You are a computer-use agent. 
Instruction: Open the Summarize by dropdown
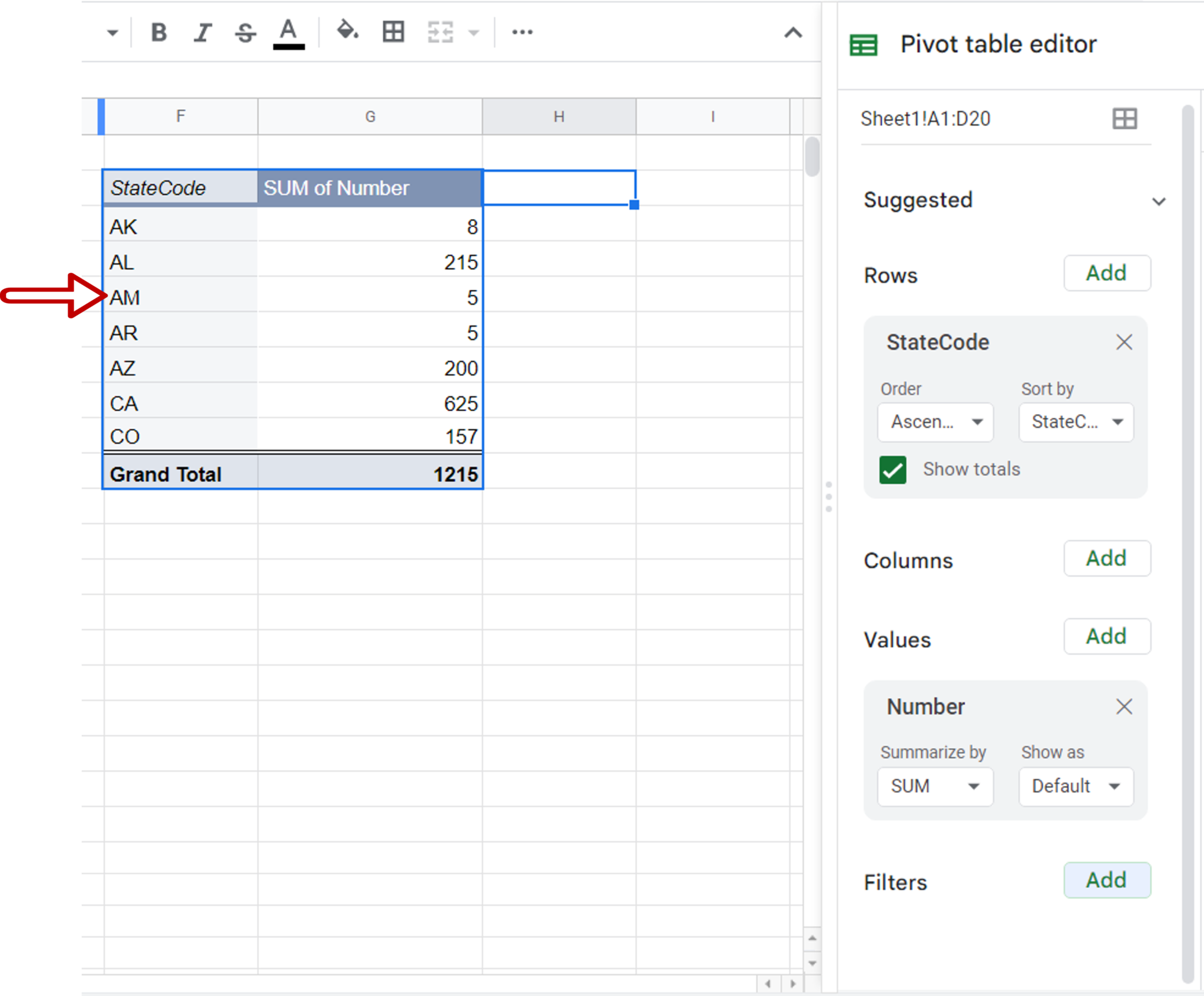click(935, 786)
